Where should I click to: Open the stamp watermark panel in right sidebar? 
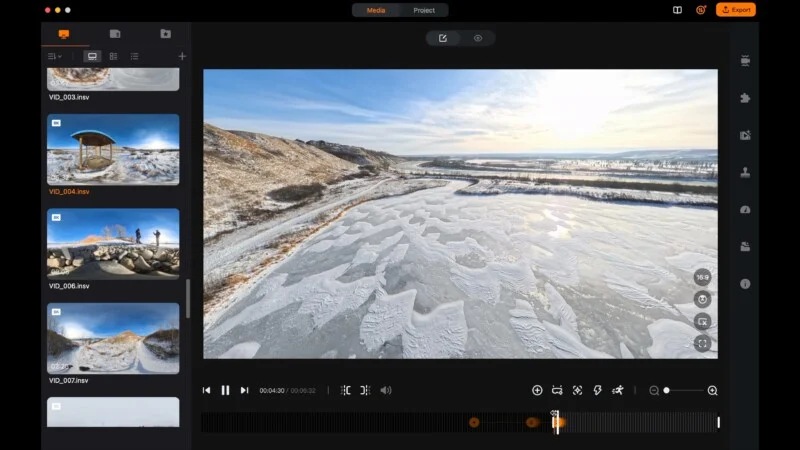tap(745, 172)
